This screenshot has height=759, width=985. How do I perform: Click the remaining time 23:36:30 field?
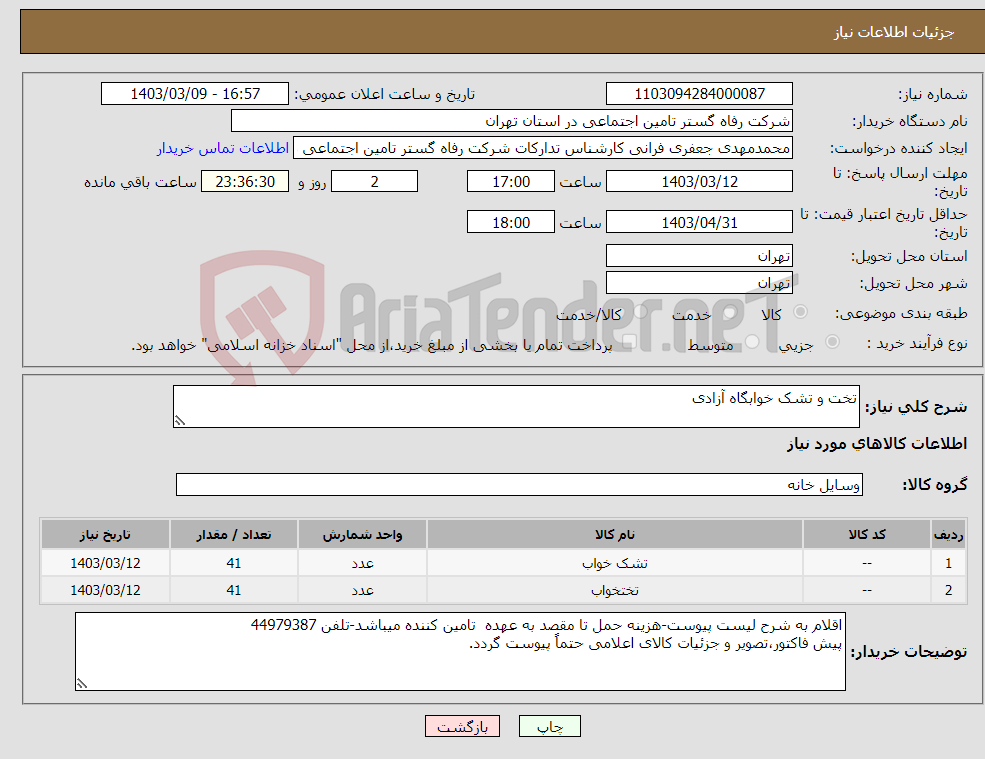[245, 182]
